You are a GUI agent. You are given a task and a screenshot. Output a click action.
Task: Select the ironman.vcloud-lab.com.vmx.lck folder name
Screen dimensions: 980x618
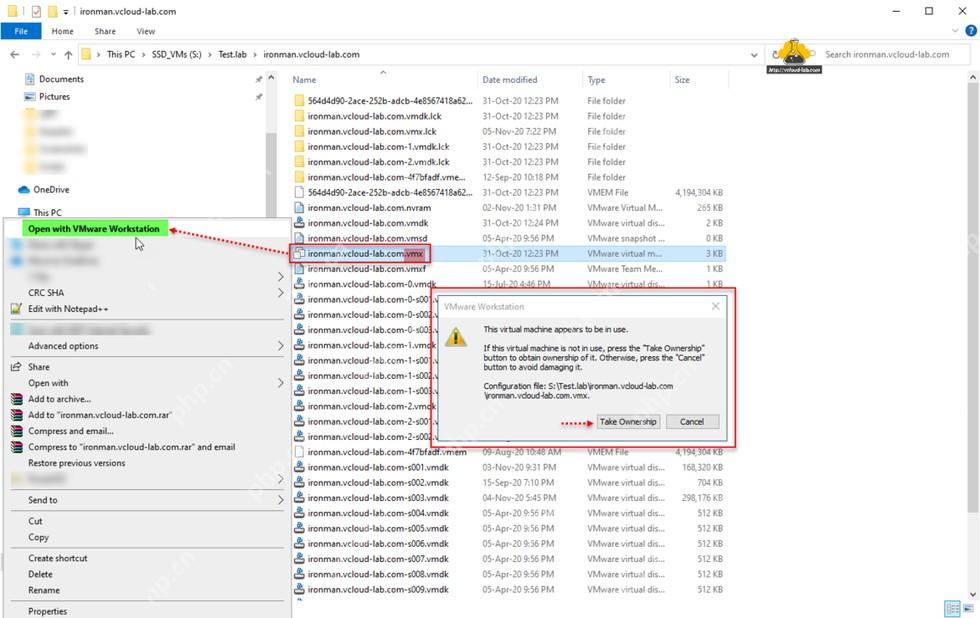point(372,131)
